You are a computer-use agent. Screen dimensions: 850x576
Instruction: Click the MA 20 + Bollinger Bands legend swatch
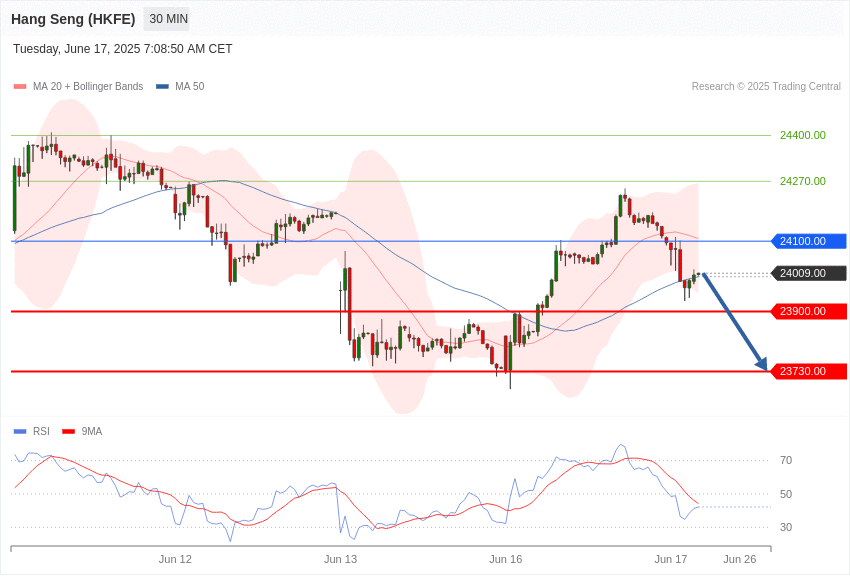click(20, 87)
